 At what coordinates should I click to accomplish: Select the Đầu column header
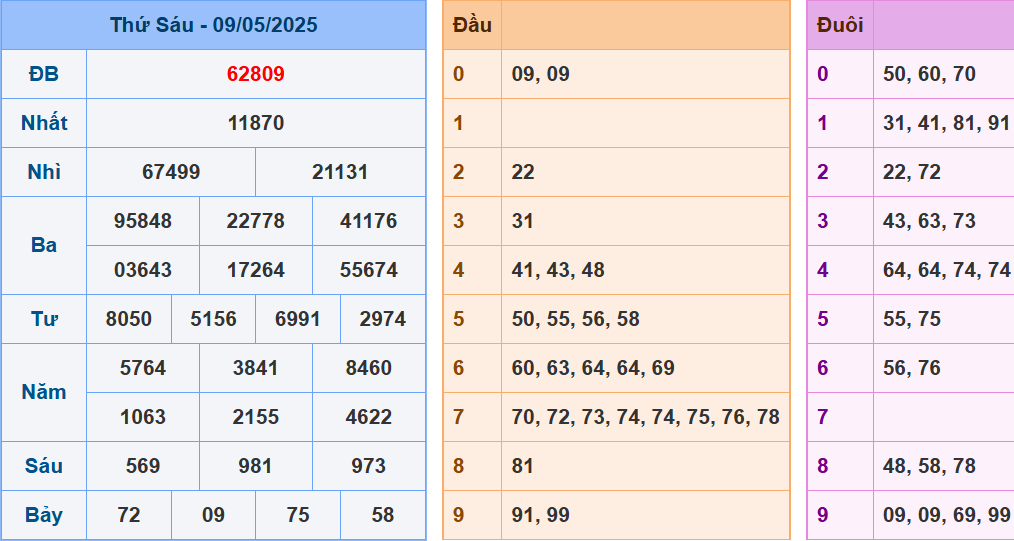pyautogui.click(x=472, y=25)
